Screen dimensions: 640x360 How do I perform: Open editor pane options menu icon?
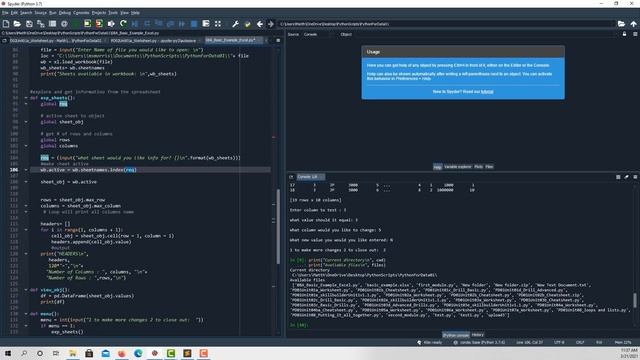coord(278,40)
